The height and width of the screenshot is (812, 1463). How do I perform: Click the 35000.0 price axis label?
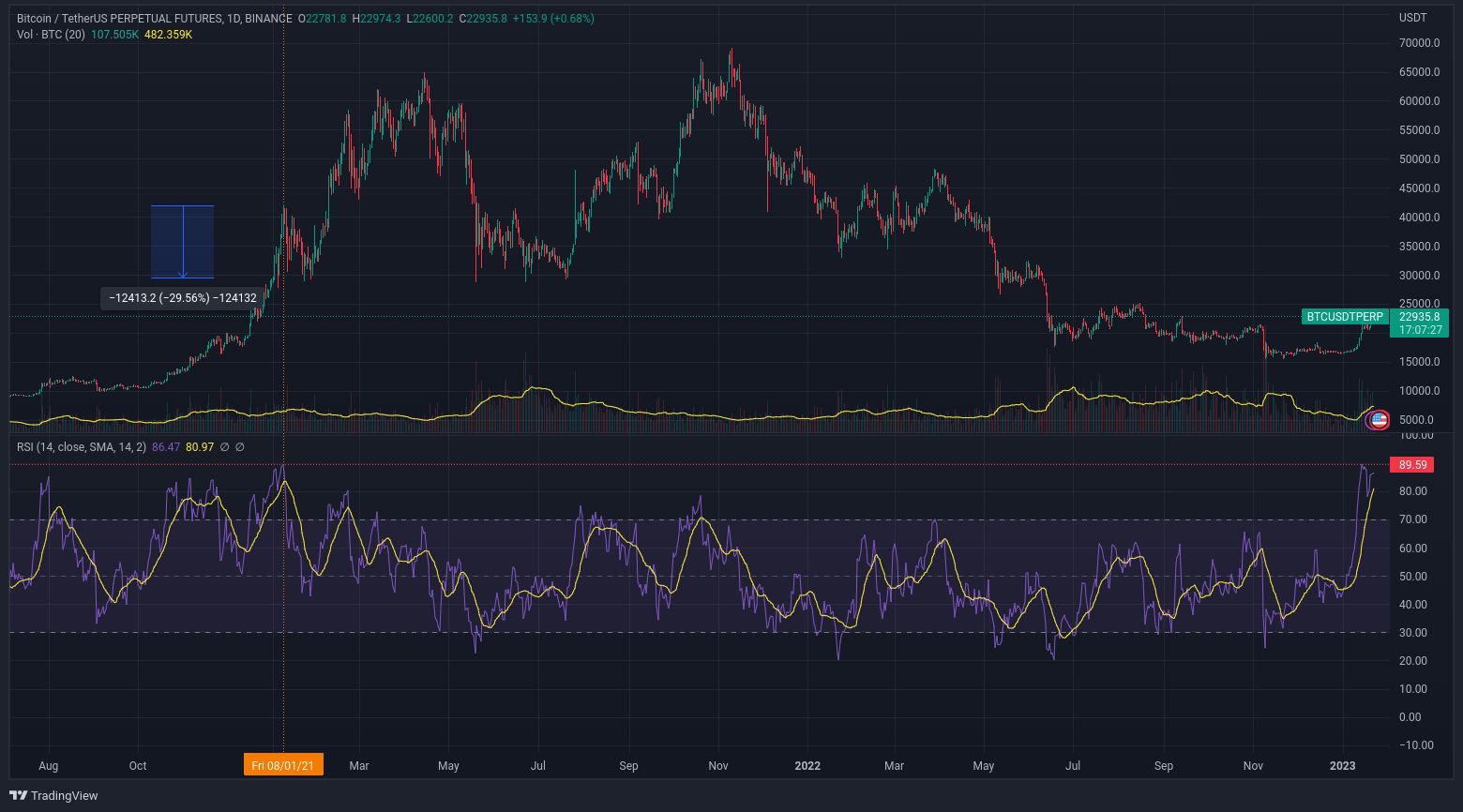[x=1419, y=247]
